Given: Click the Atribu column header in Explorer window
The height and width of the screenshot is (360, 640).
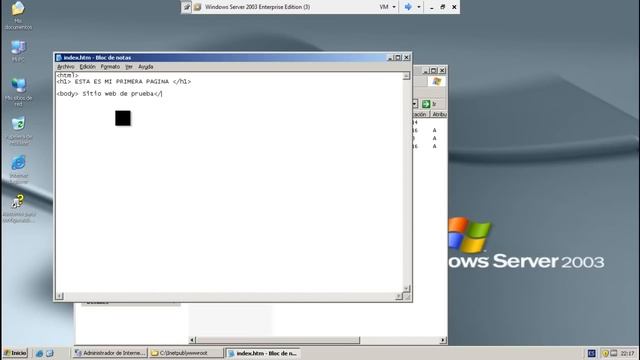Looking at the screenshot, I should click(x=439, y=115).
